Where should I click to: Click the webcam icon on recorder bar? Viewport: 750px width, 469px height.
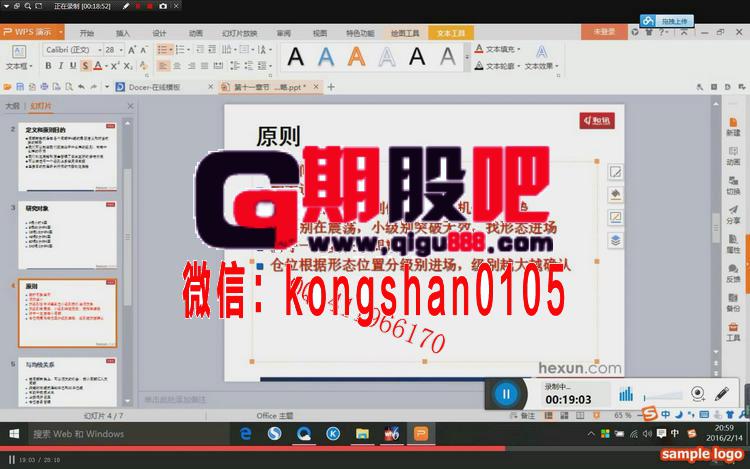pos(698,394)
